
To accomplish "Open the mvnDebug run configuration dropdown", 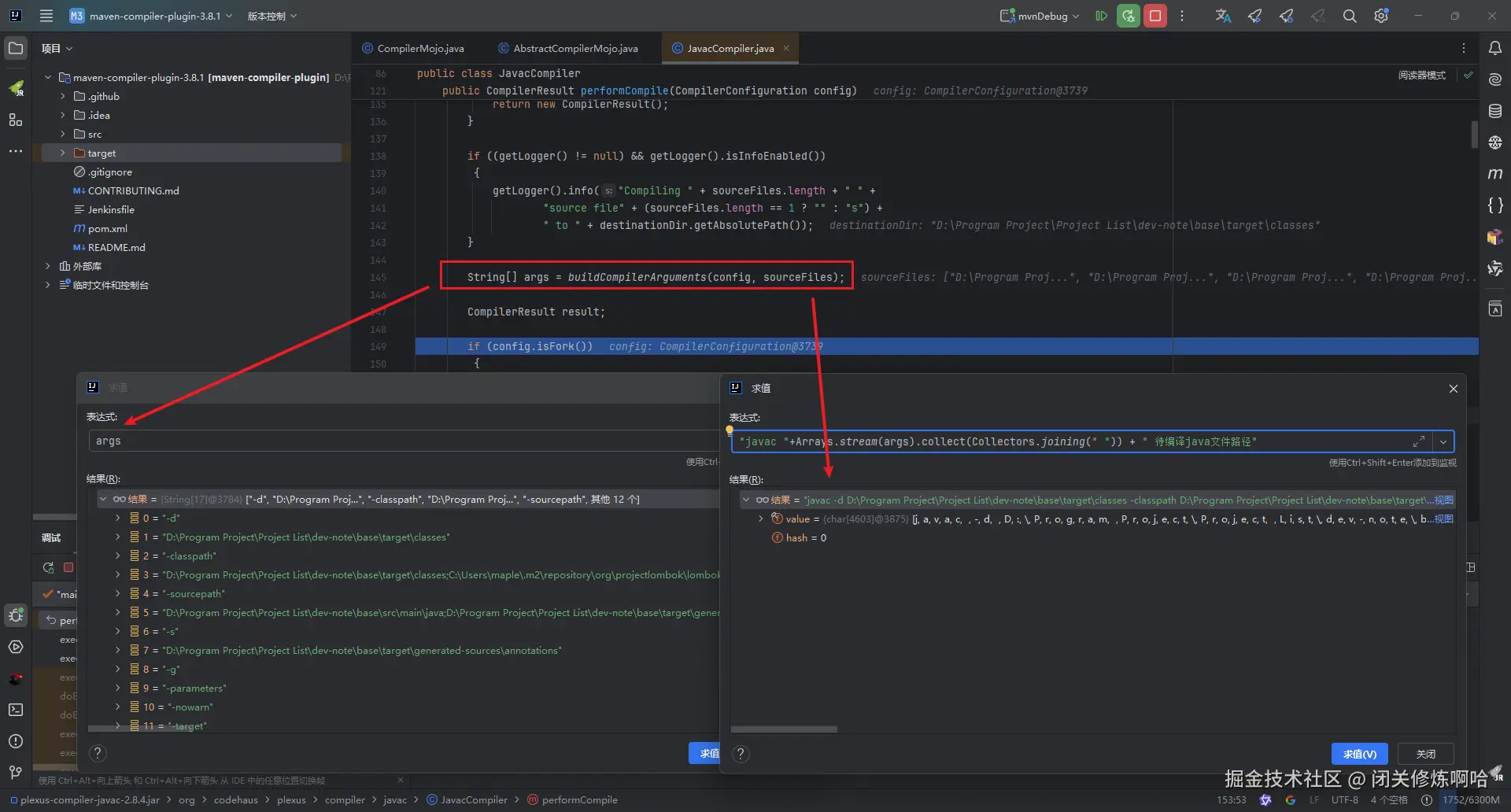I will [1040, 16].
